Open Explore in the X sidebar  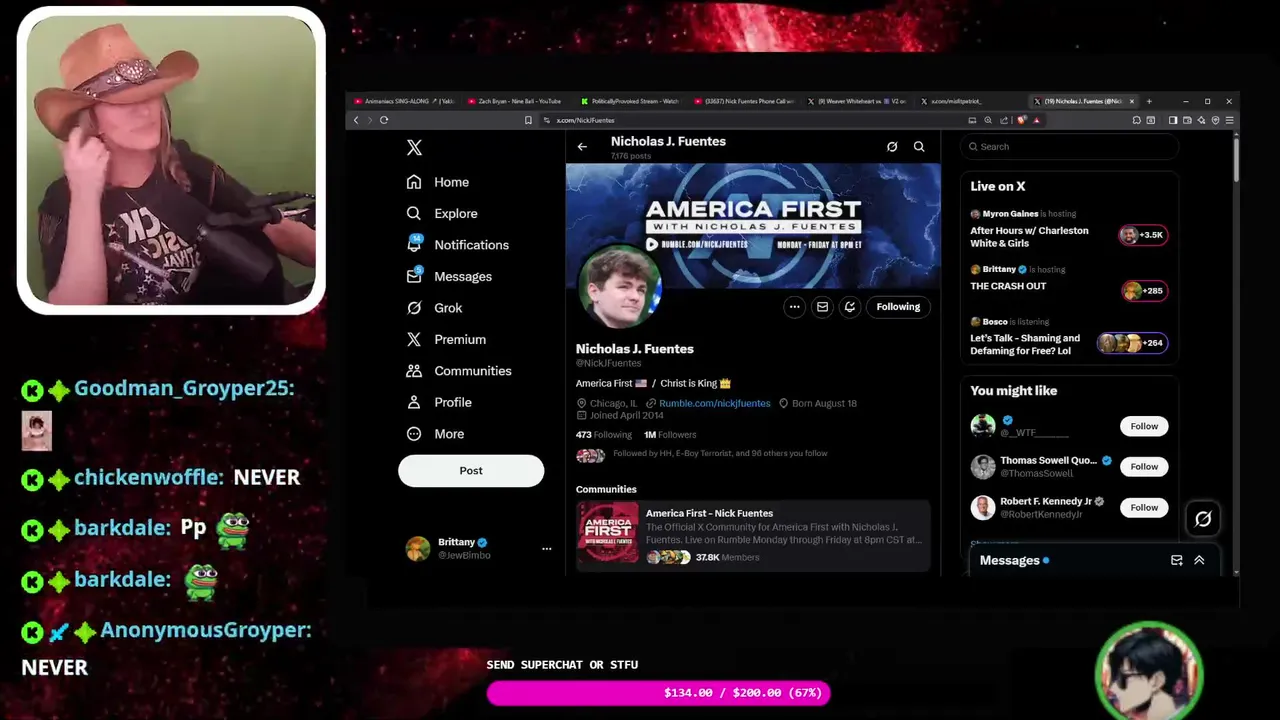coord(442,213)
